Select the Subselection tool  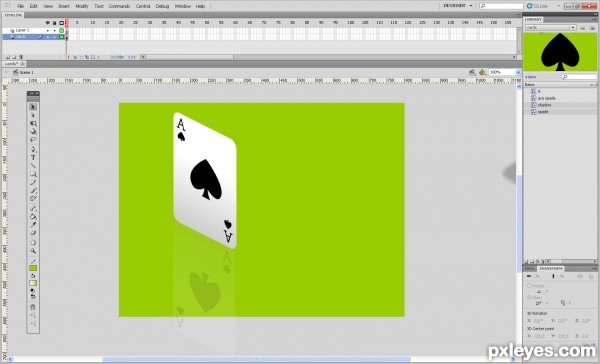[x=33, y=115]
